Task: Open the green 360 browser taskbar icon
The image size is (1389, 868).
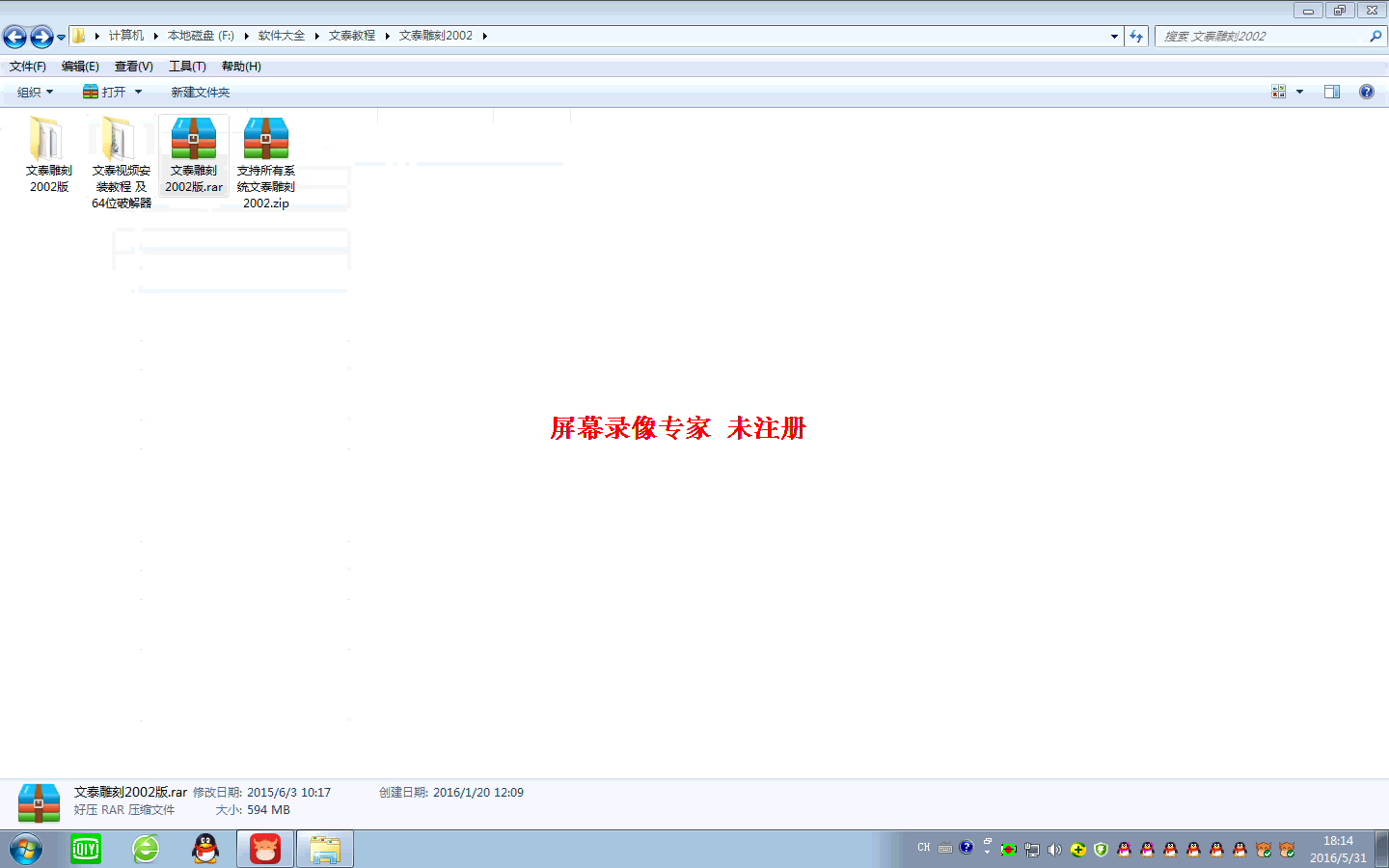Action: [146, 849]
